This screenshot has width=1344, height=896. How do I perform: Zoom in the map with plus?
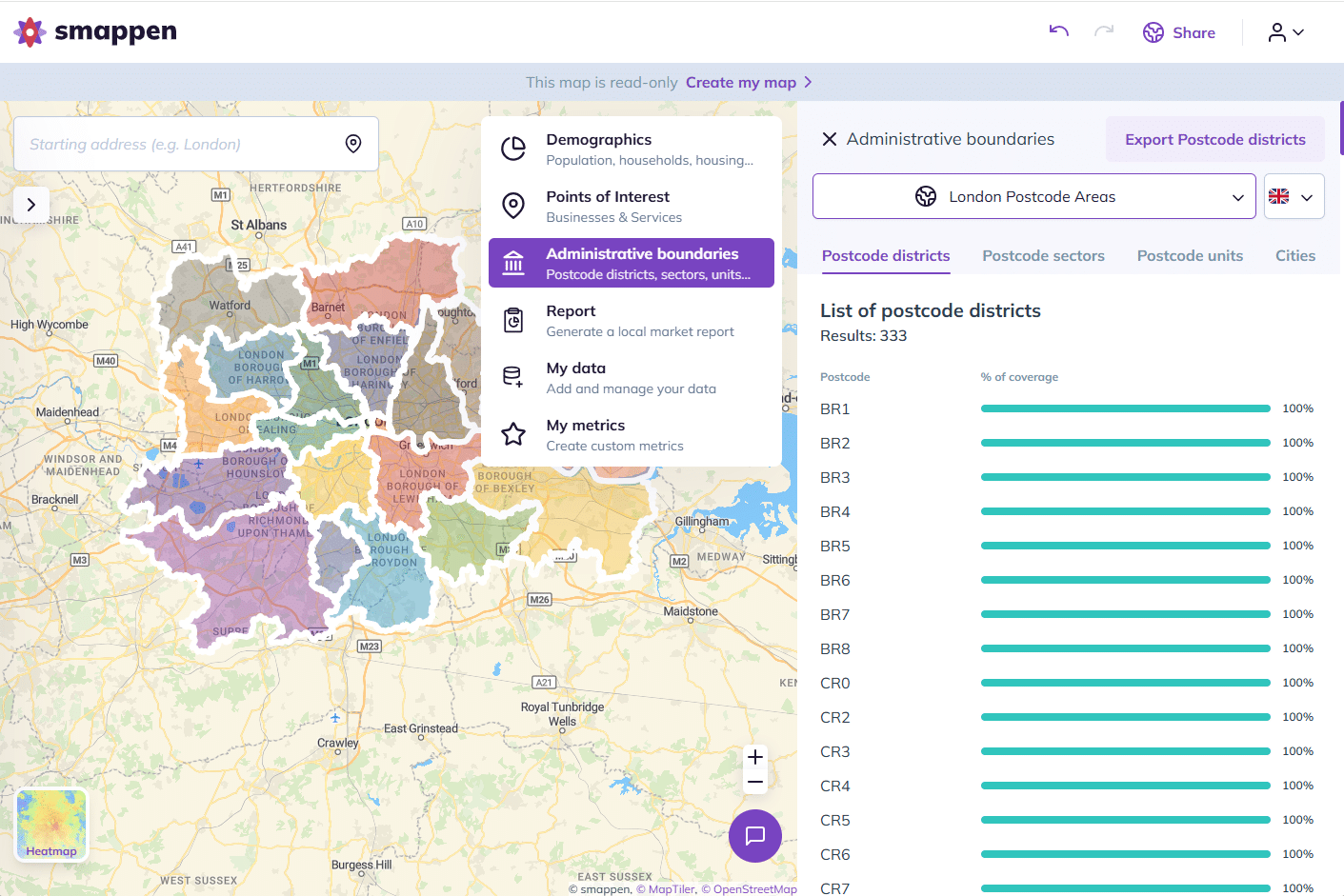coord(755,757)
